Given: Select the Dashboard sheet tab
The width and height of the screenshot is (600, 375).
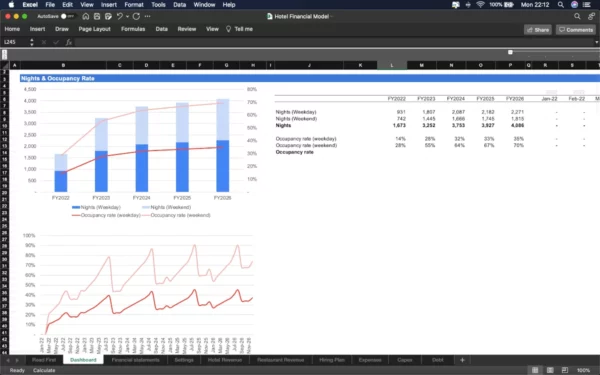Looking at the screenshot, I should (x=83, y=360).
